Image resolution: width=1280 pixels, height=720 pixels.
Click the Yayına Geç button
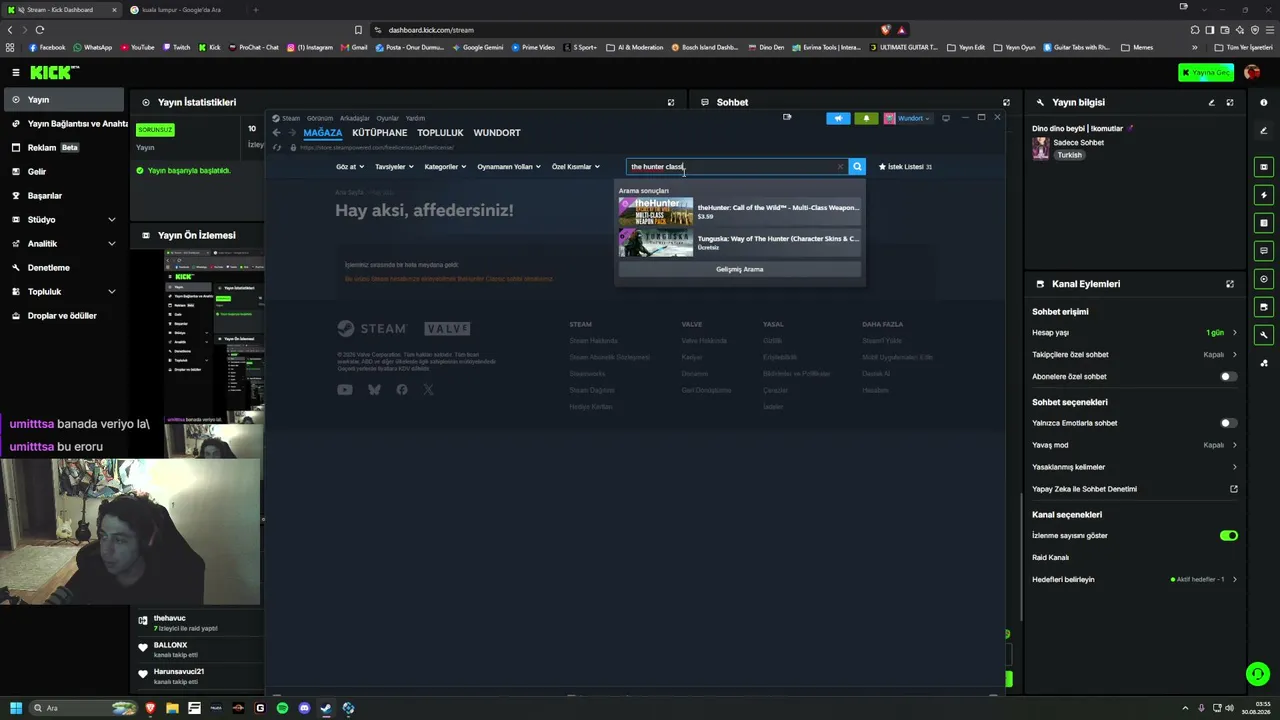coord(1205,72)
